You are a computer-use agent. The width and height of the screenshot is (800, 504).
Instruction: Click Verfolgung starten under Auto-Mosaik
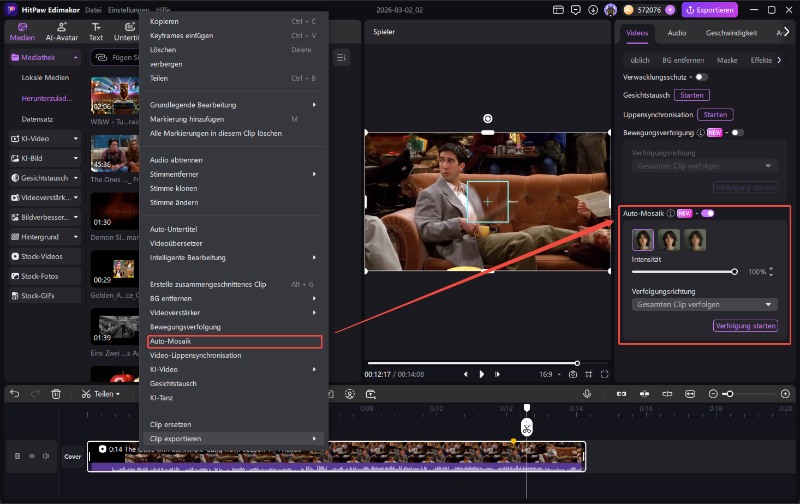[745, 326]
